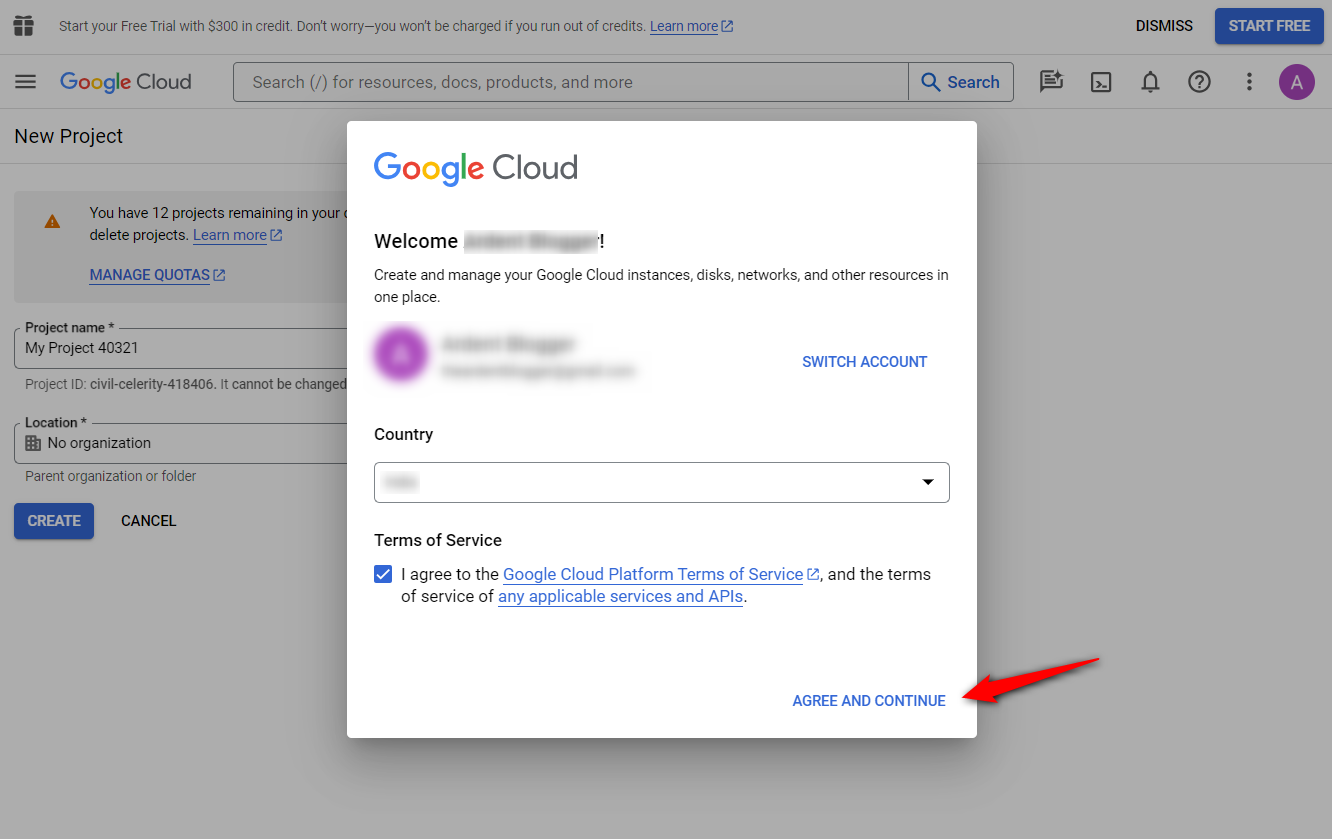1332x839 pixels.
Task: Open Manage Quotas link
Action: point(157,275)
